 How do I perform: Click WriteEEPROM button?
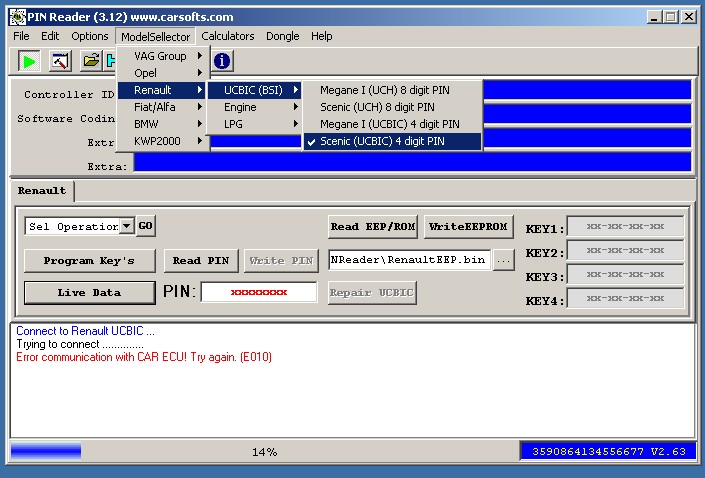coord(468,227)
